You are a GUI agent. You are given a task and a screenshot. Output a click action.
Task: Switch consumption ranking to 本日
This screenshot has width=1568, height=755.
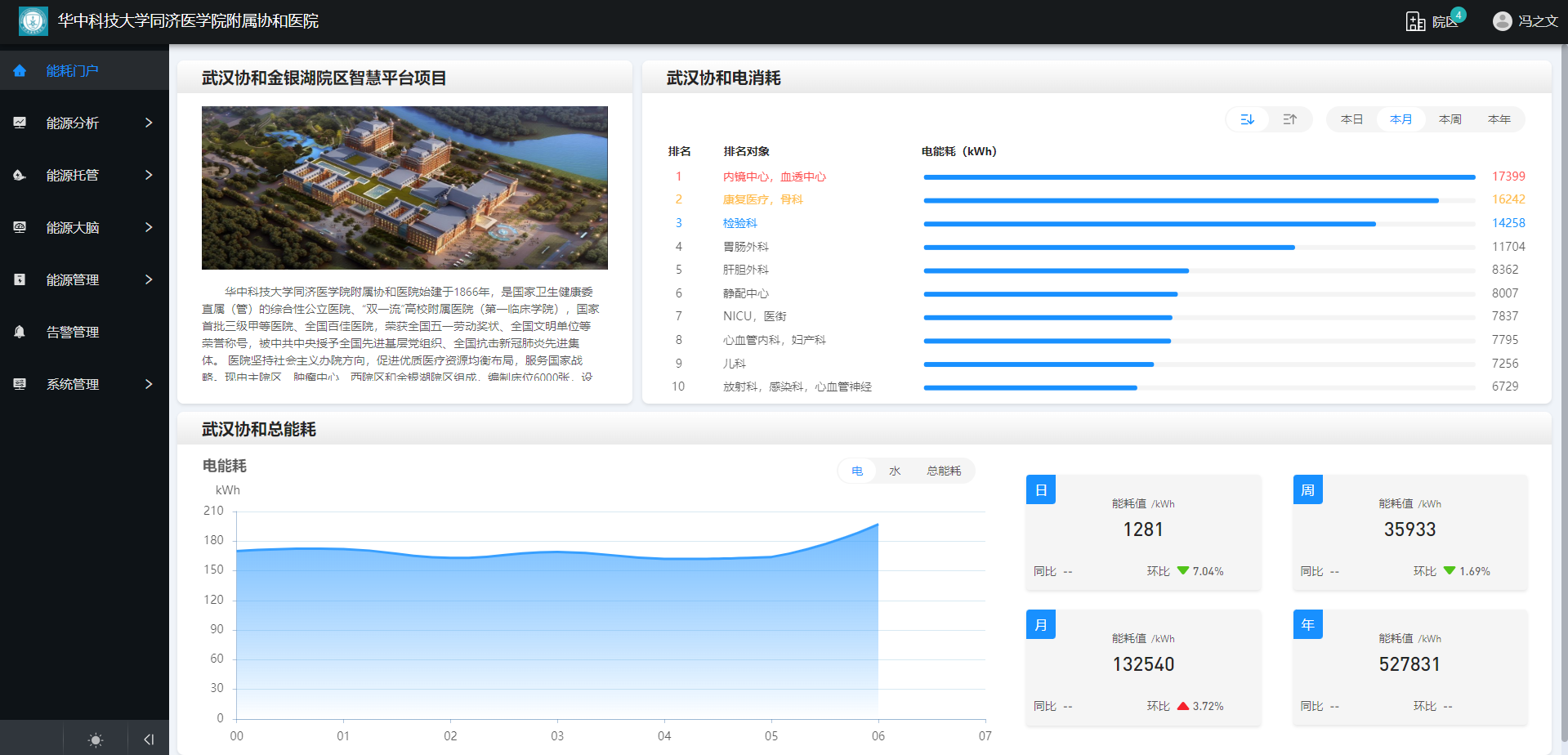coord(1352,118)
